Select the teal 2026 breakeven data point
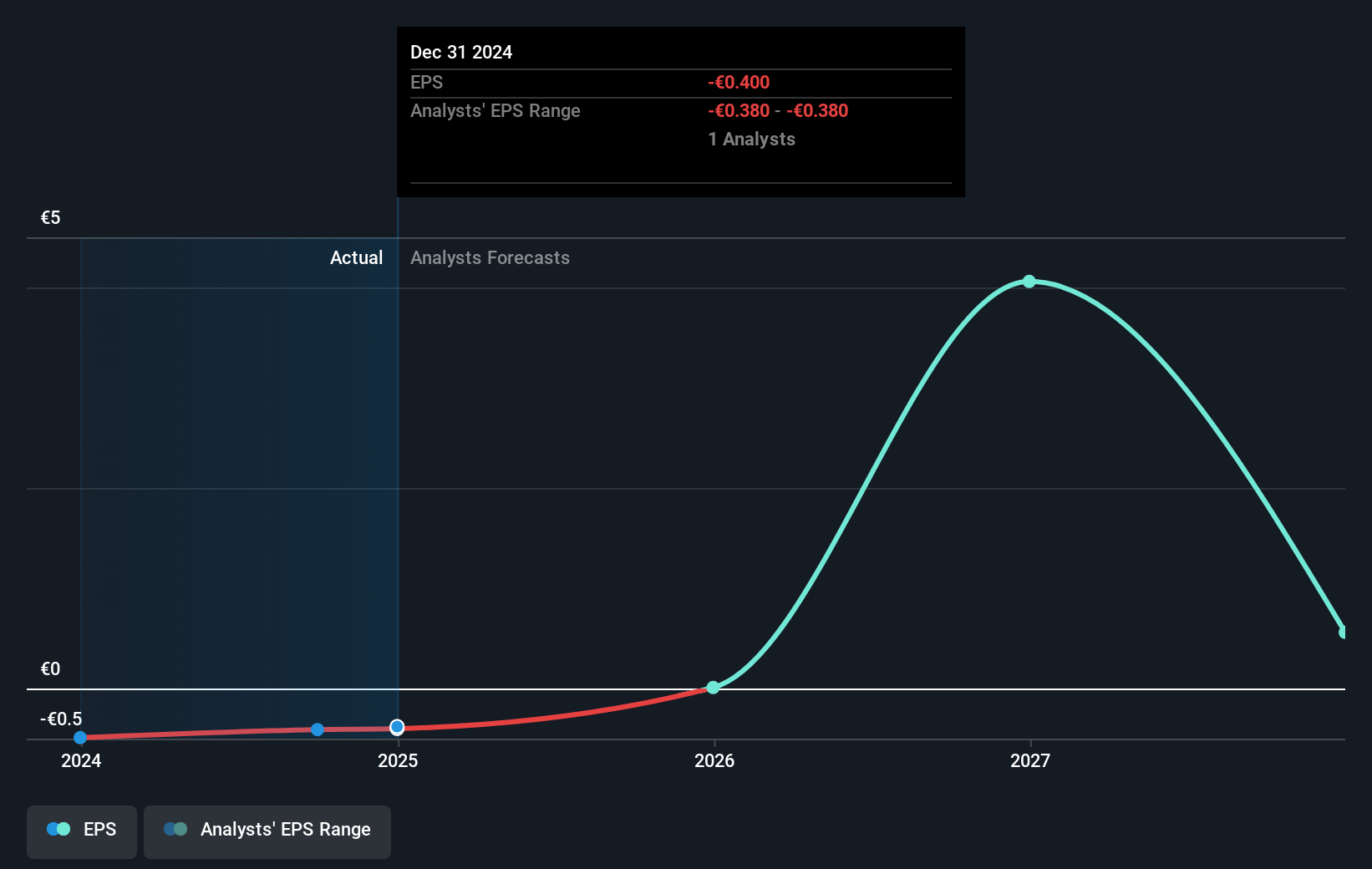 (x=713, y=688)
